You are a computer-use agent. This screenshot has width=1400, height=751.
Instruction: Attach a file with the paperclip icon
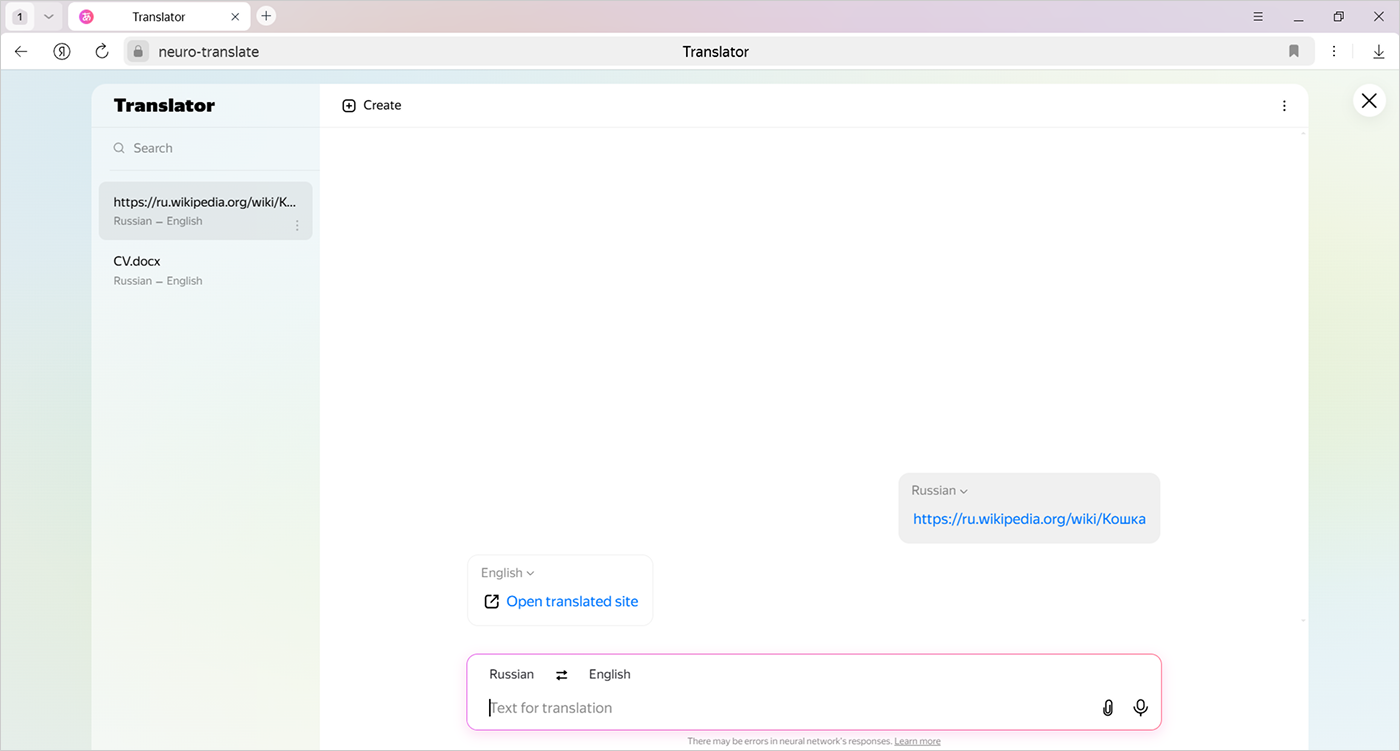[x=1107, y=707]
